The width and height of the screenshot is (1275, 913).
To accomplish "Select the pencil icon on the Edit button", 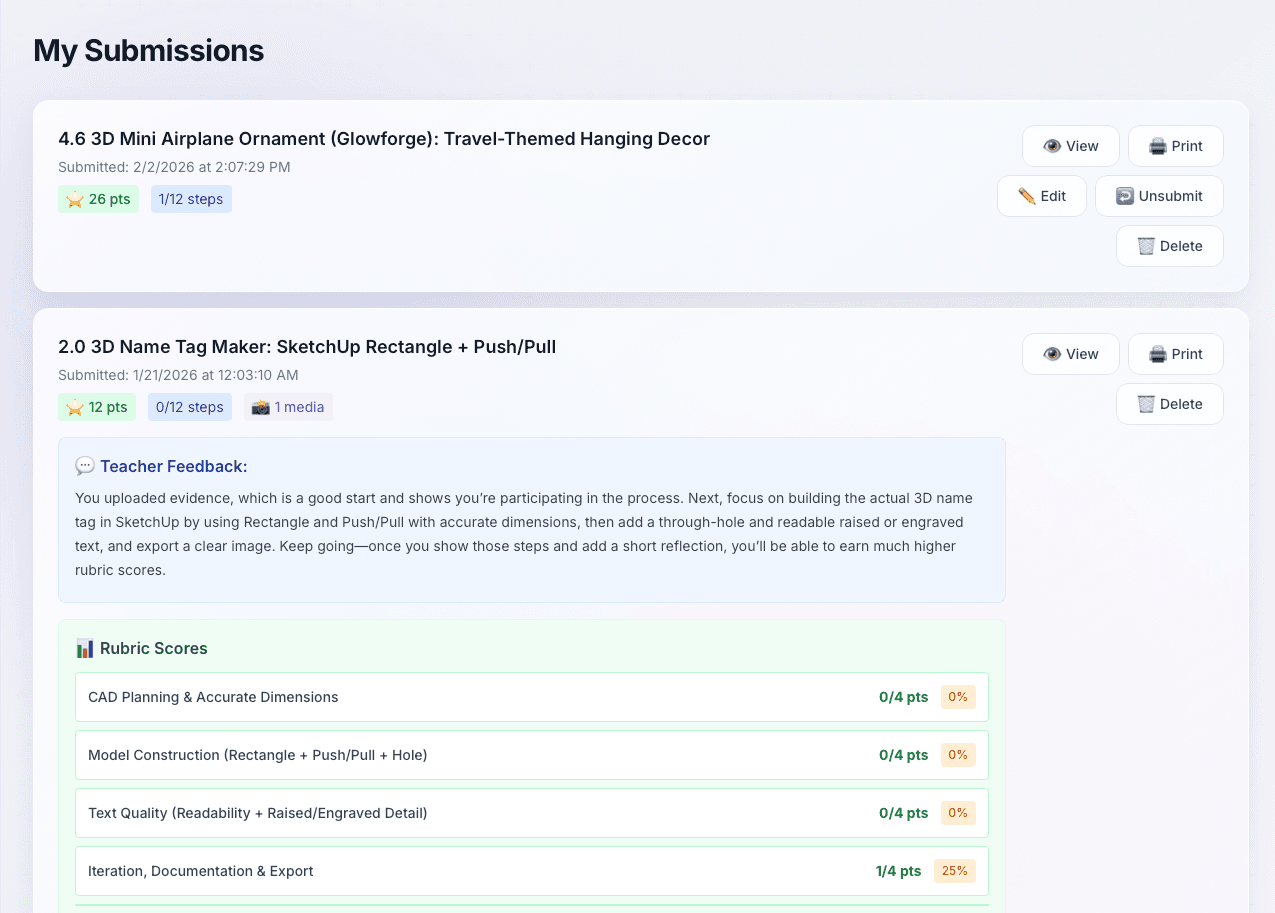I will 1025,195.
